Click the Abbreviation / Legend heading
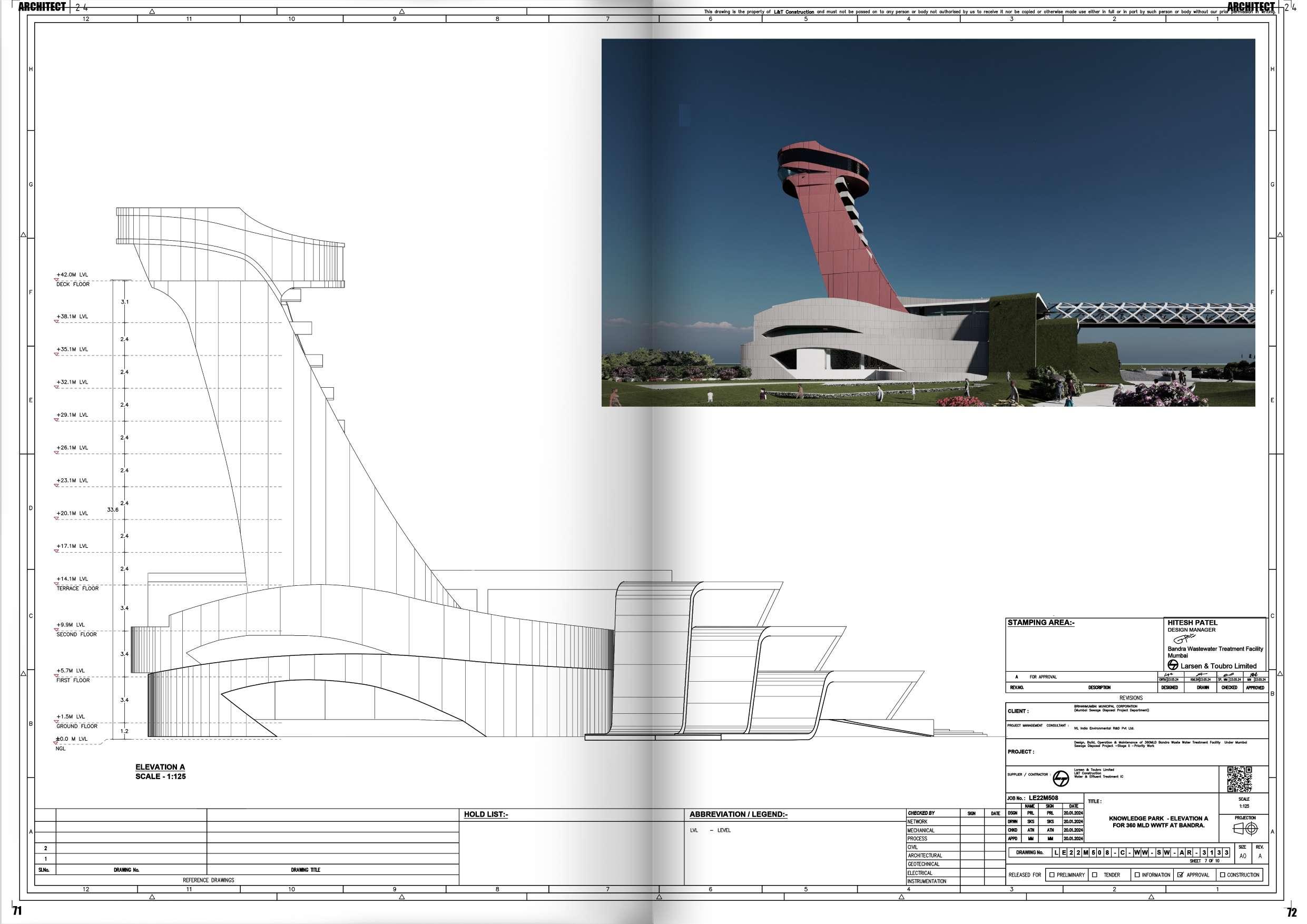1307x924 pixels. 739,814
